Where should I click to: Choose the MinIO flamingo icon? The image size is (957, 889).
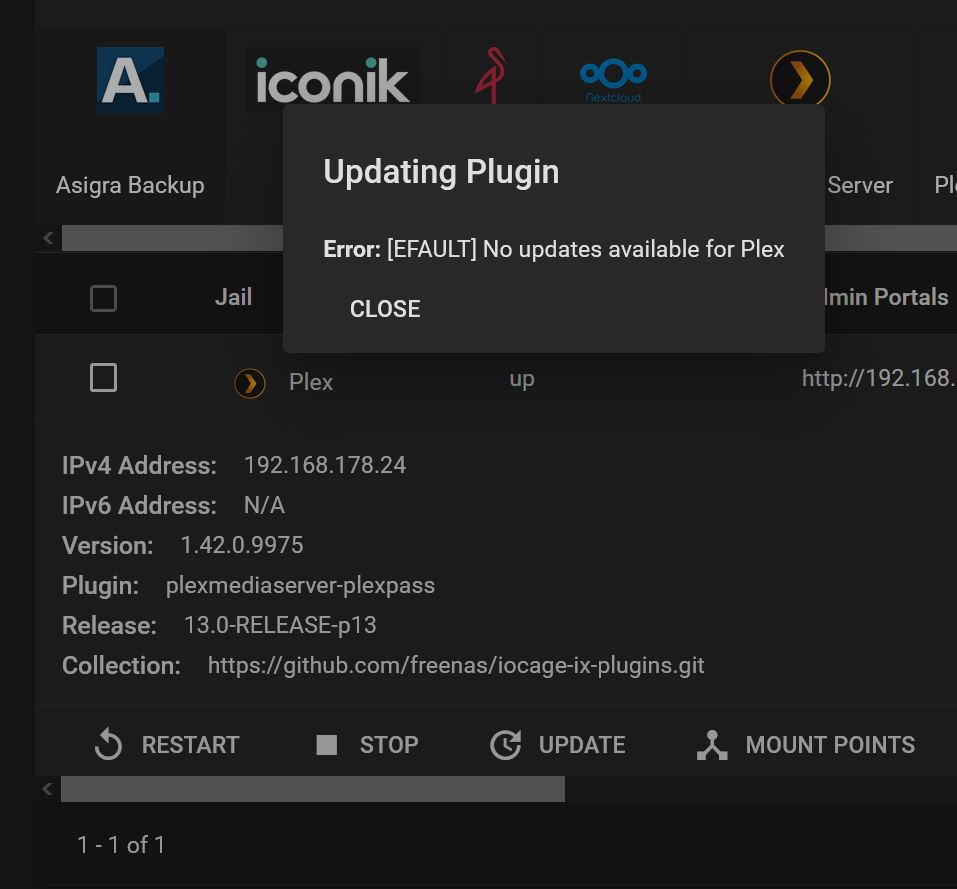(491, 76)
